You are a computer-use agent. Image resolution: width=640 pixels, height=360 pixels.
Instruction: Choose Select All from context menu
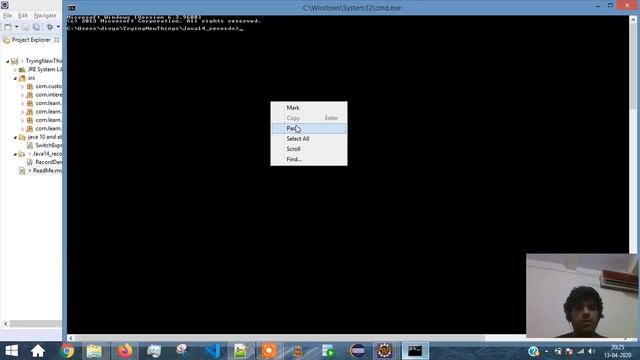coord(298,139)
